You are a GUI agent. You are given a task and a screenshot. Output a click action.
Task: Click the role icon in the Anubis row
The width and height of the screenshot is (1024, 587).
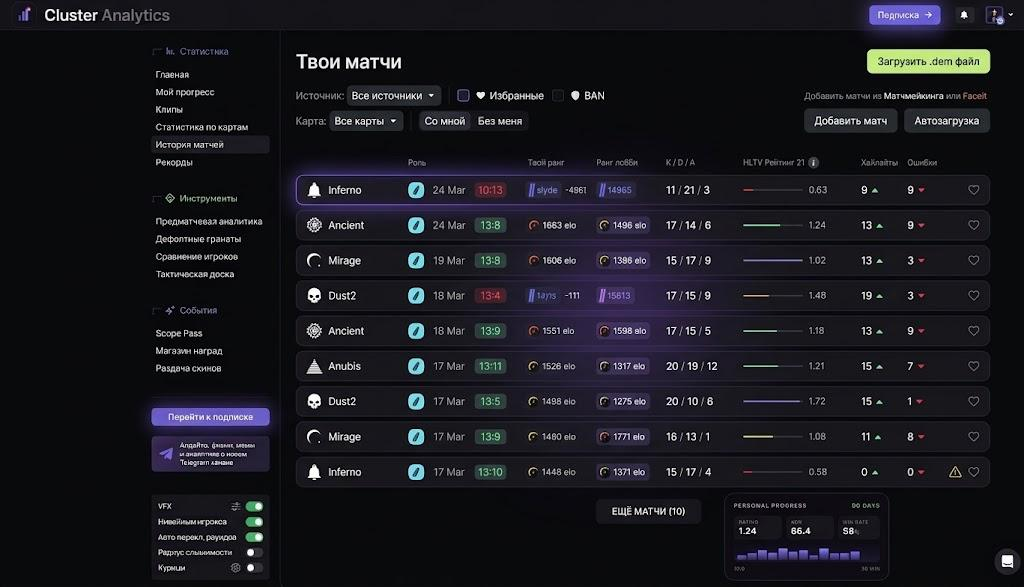coord(416,366)
